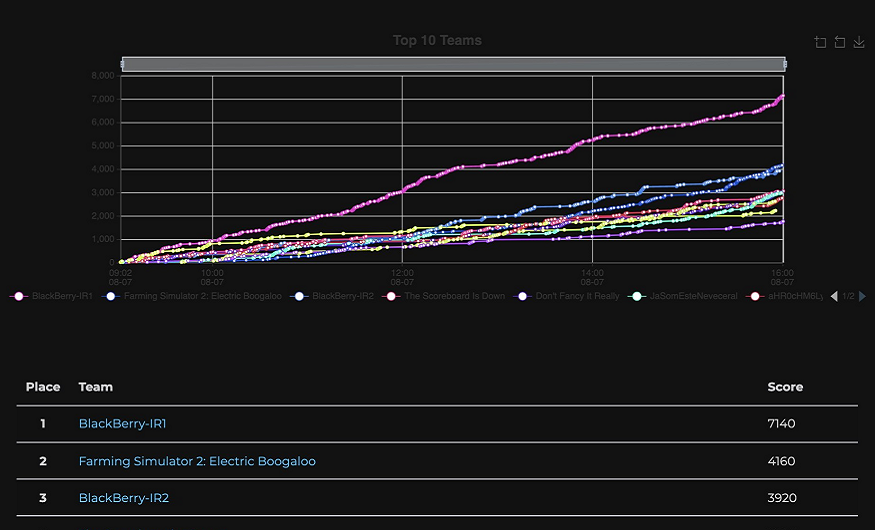Click score 3920 in third row

(x=782, y=498)
